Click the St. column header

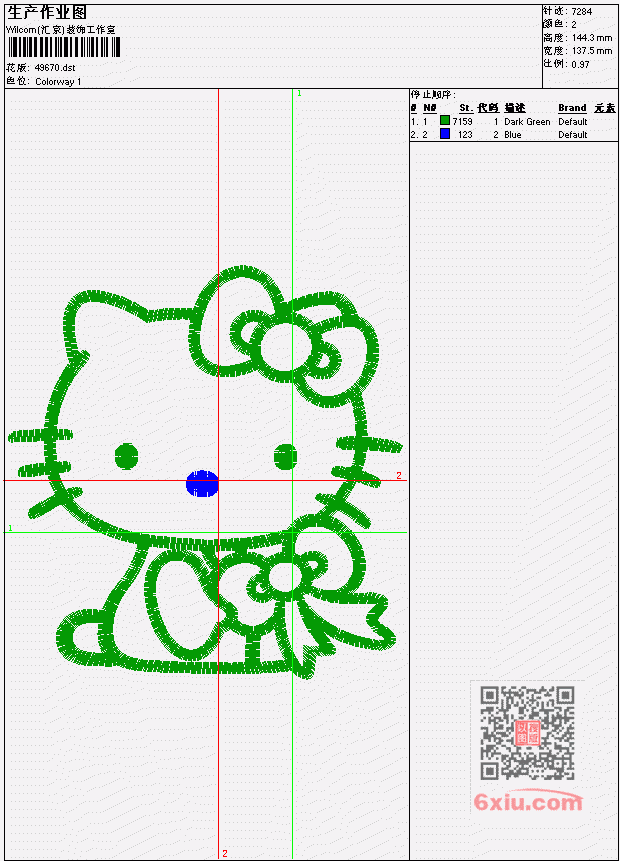click(466, 108)
